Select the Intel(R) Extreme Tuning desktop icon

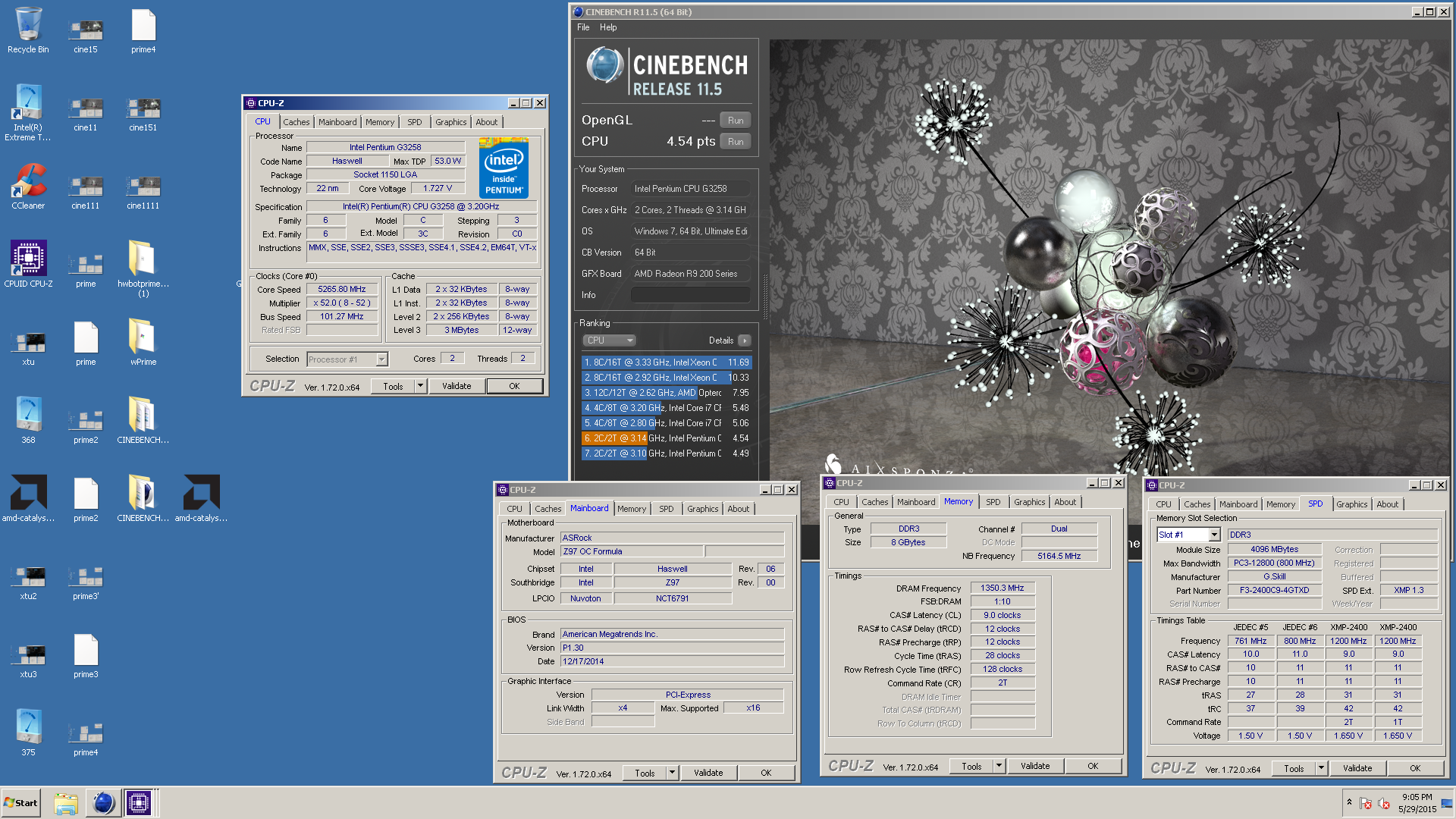28,111
